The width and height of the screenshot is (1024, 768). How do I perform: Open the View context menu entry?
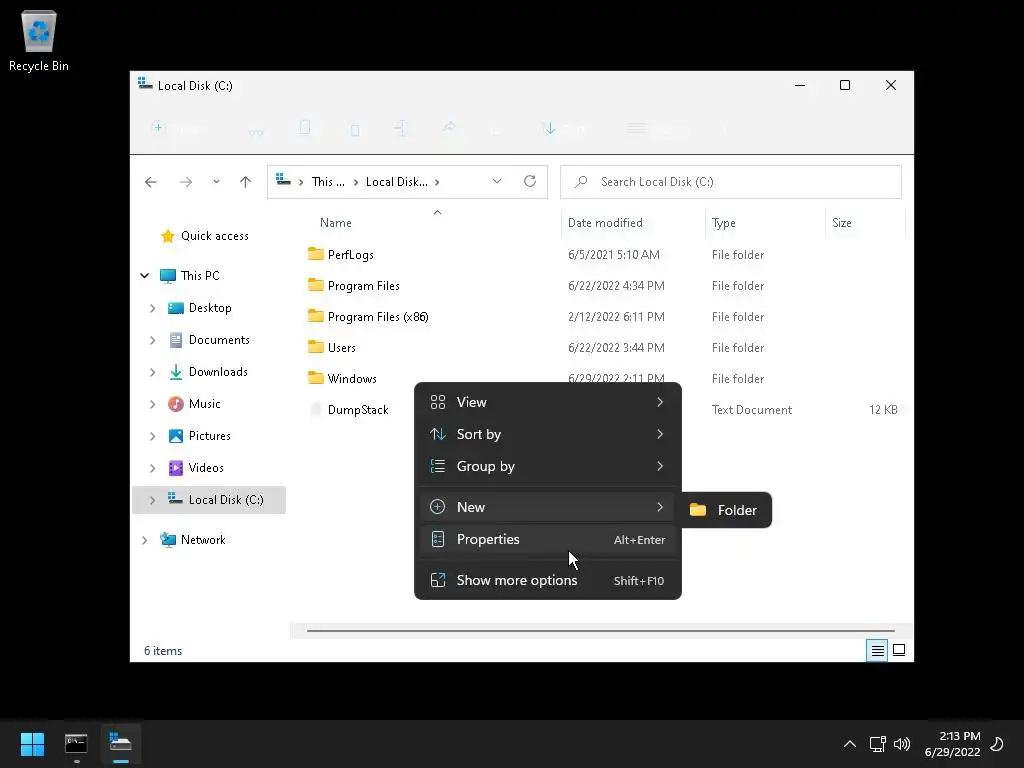pyautogui.click(x=548, y=402)
